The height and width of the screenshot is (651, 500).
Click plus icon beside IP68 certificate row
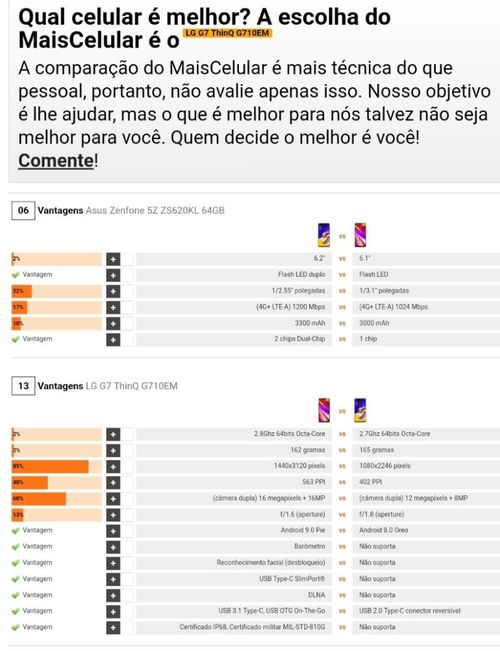coord(113,628)
